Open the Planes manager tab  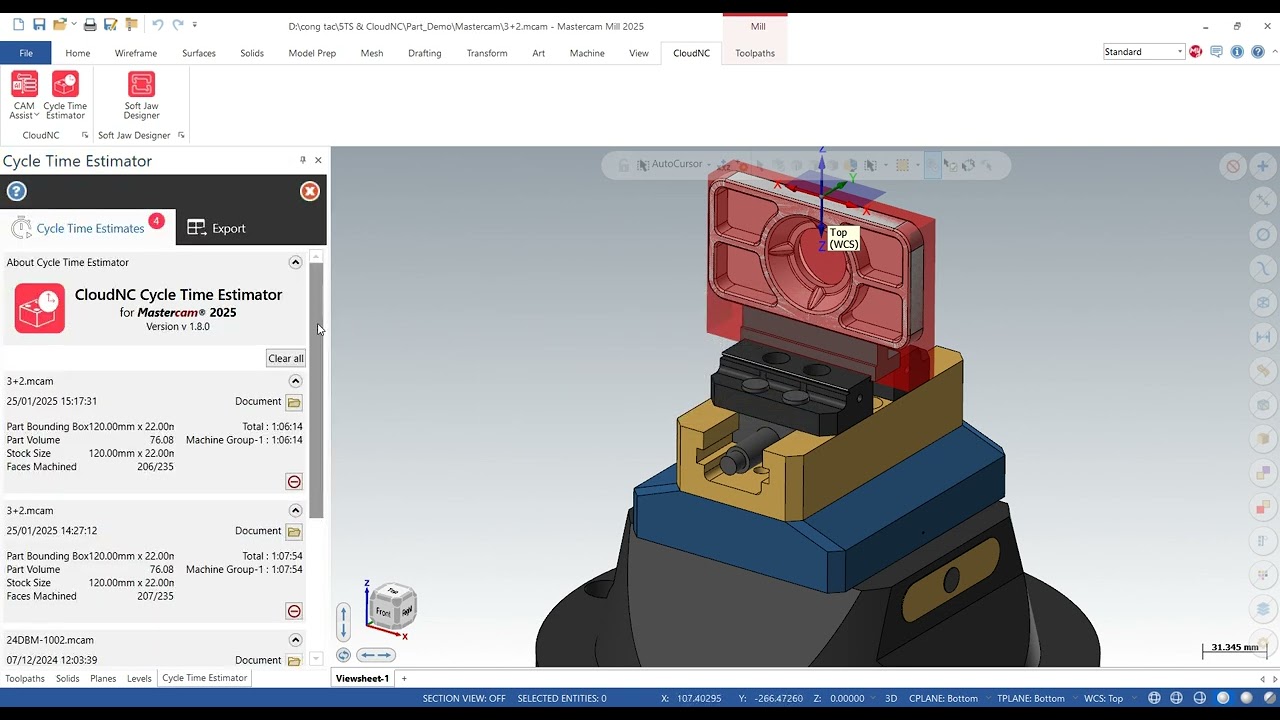(103, 678)
